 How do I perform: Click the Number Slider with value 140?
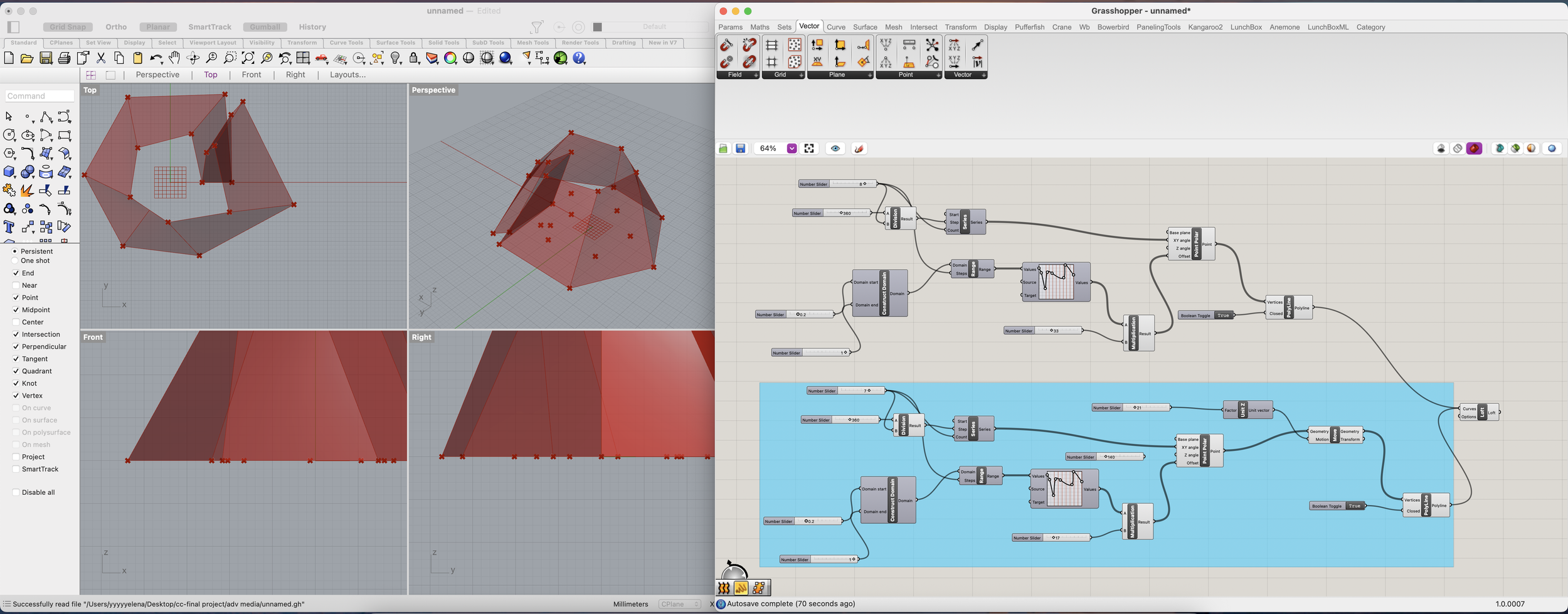pos(1105,457)
